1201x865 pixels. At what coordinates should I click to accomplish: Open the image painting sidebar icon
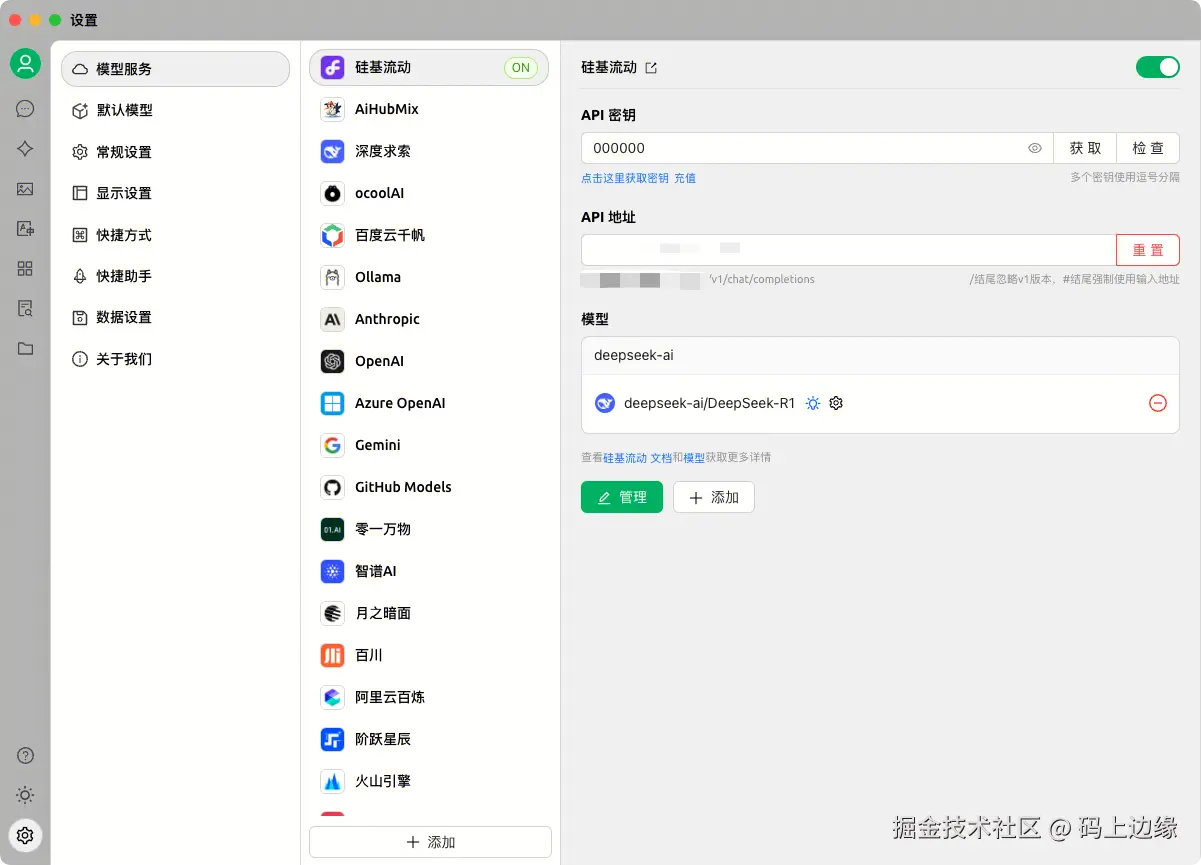[25, 188]
